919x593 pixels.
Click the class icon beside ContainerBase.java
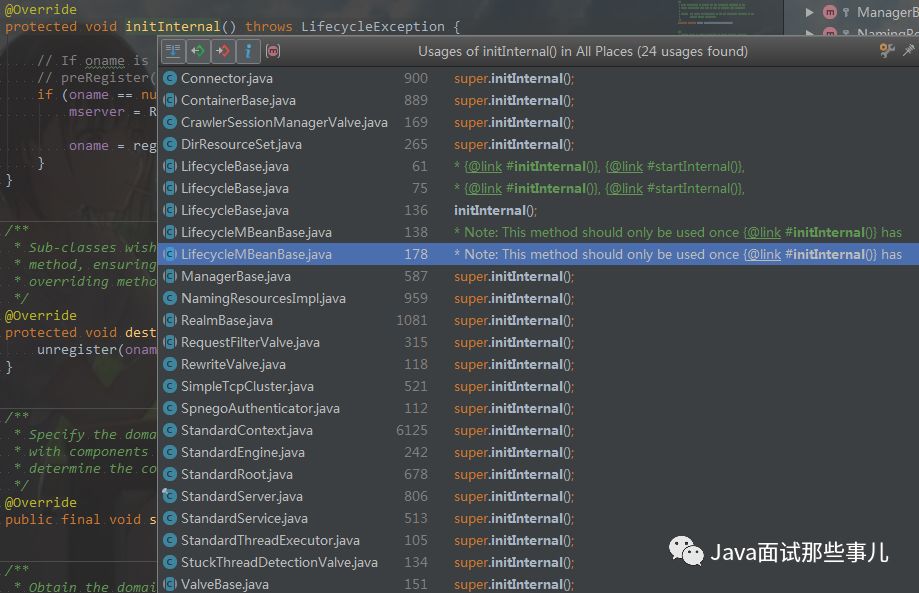tap(170, 100)
